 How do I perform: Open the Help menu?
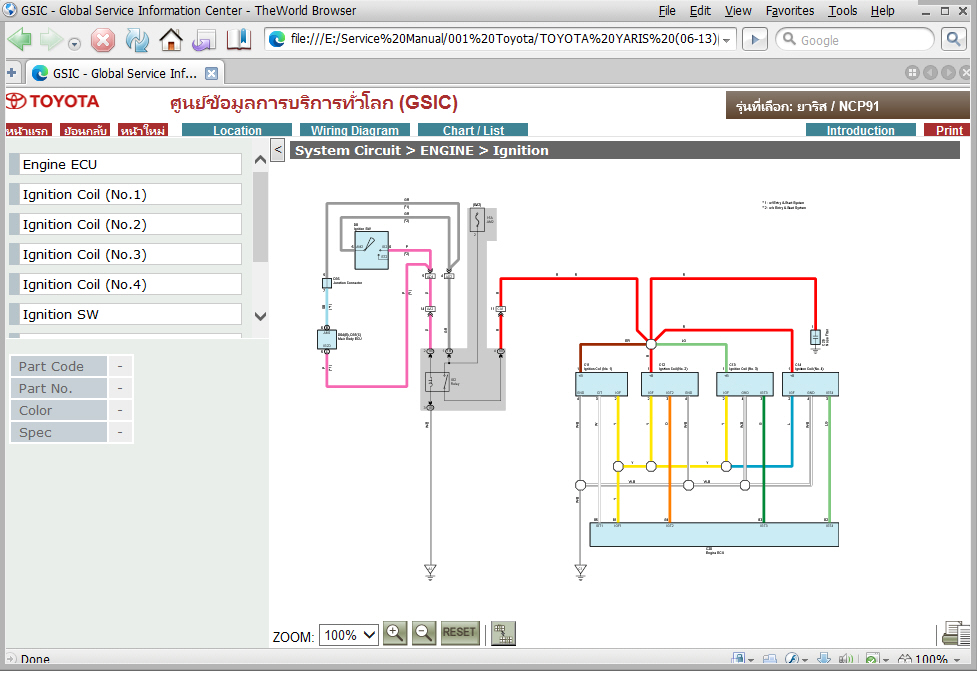tap(883, 11)
